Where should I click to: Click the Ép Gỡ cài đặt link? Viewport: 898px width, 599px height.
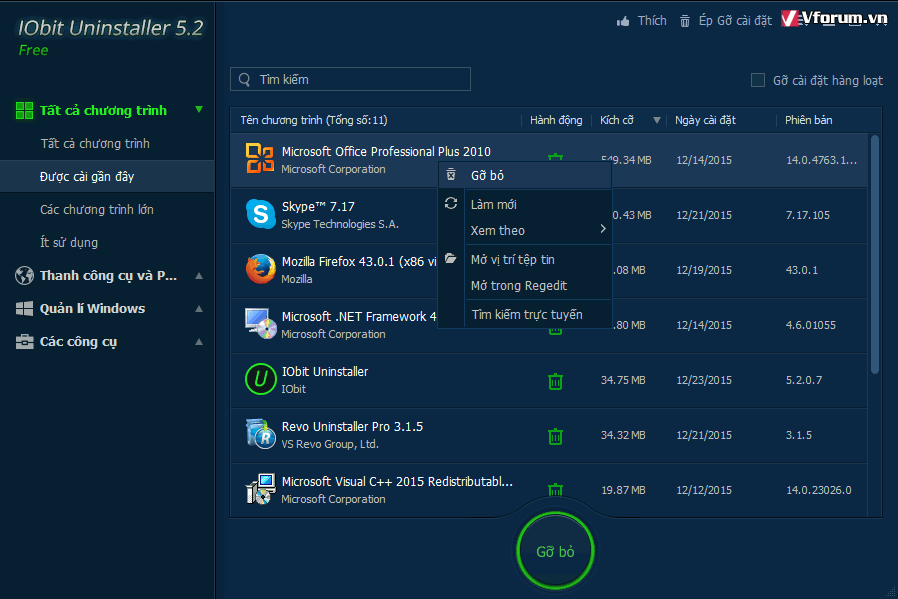[735, 21]
